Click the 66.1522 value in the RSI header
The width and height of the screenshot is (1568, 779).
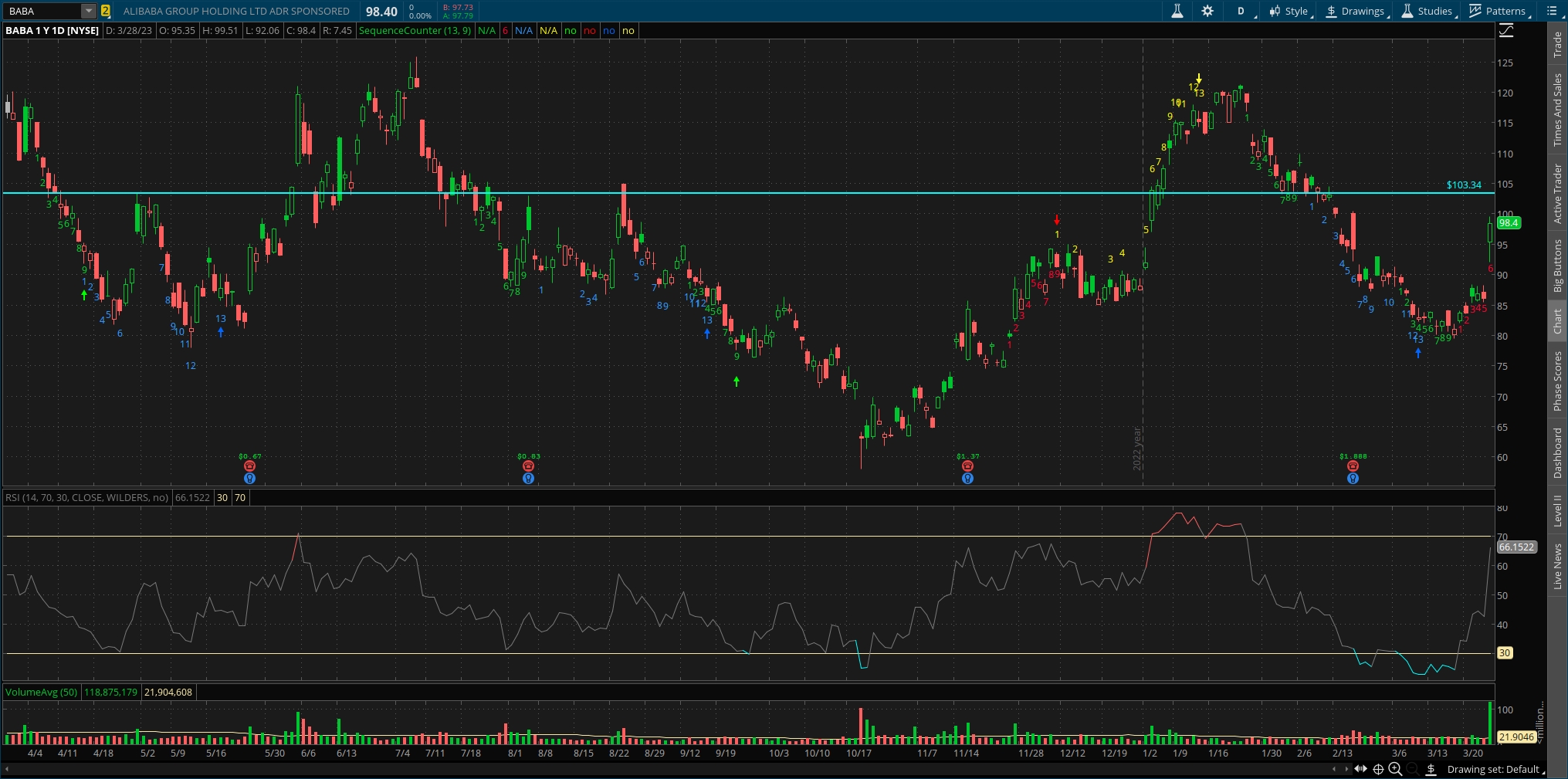coord(192,498)
